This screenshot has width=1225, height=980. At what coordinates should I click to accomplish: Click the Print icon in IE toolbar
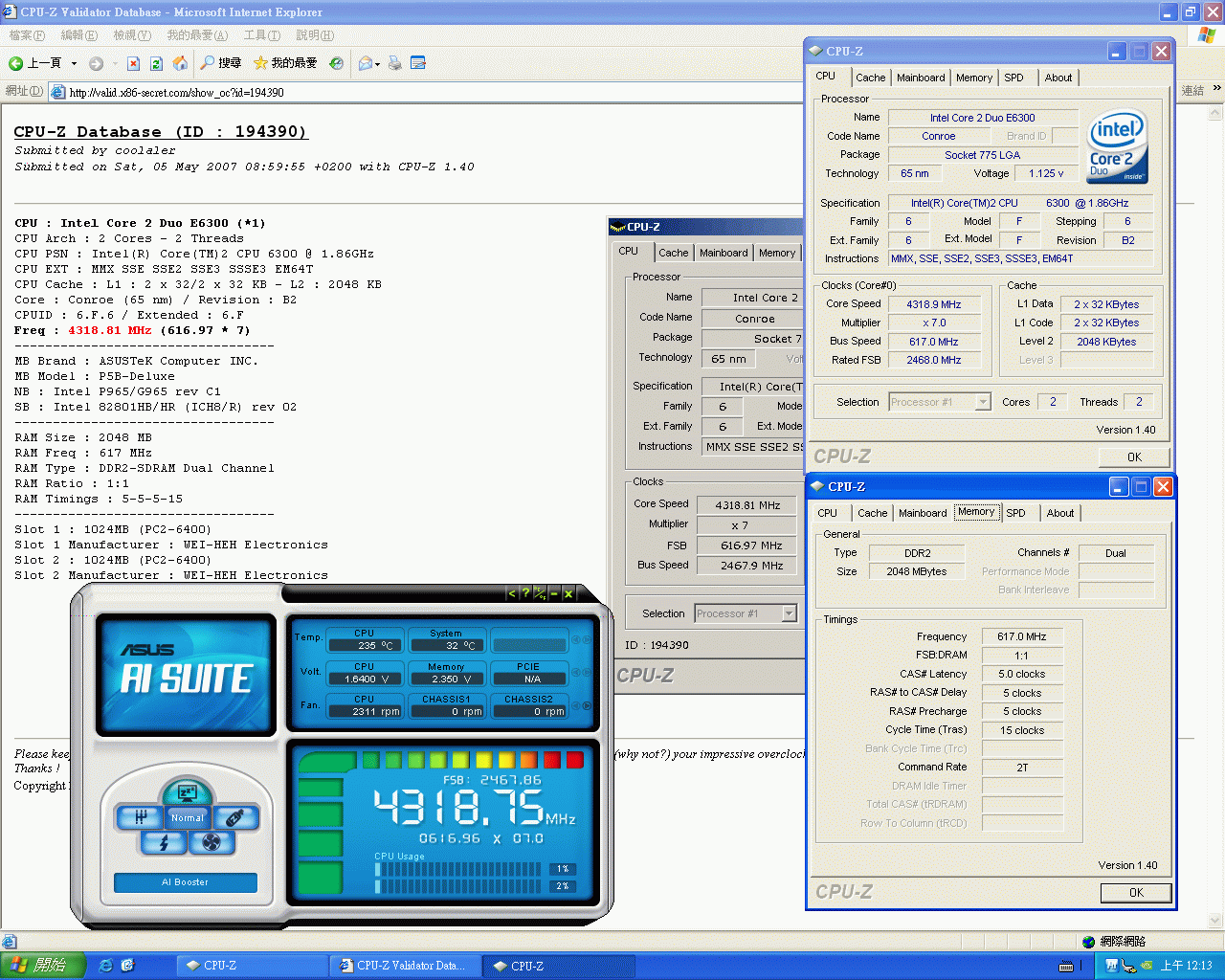click(x=394, y=63)
